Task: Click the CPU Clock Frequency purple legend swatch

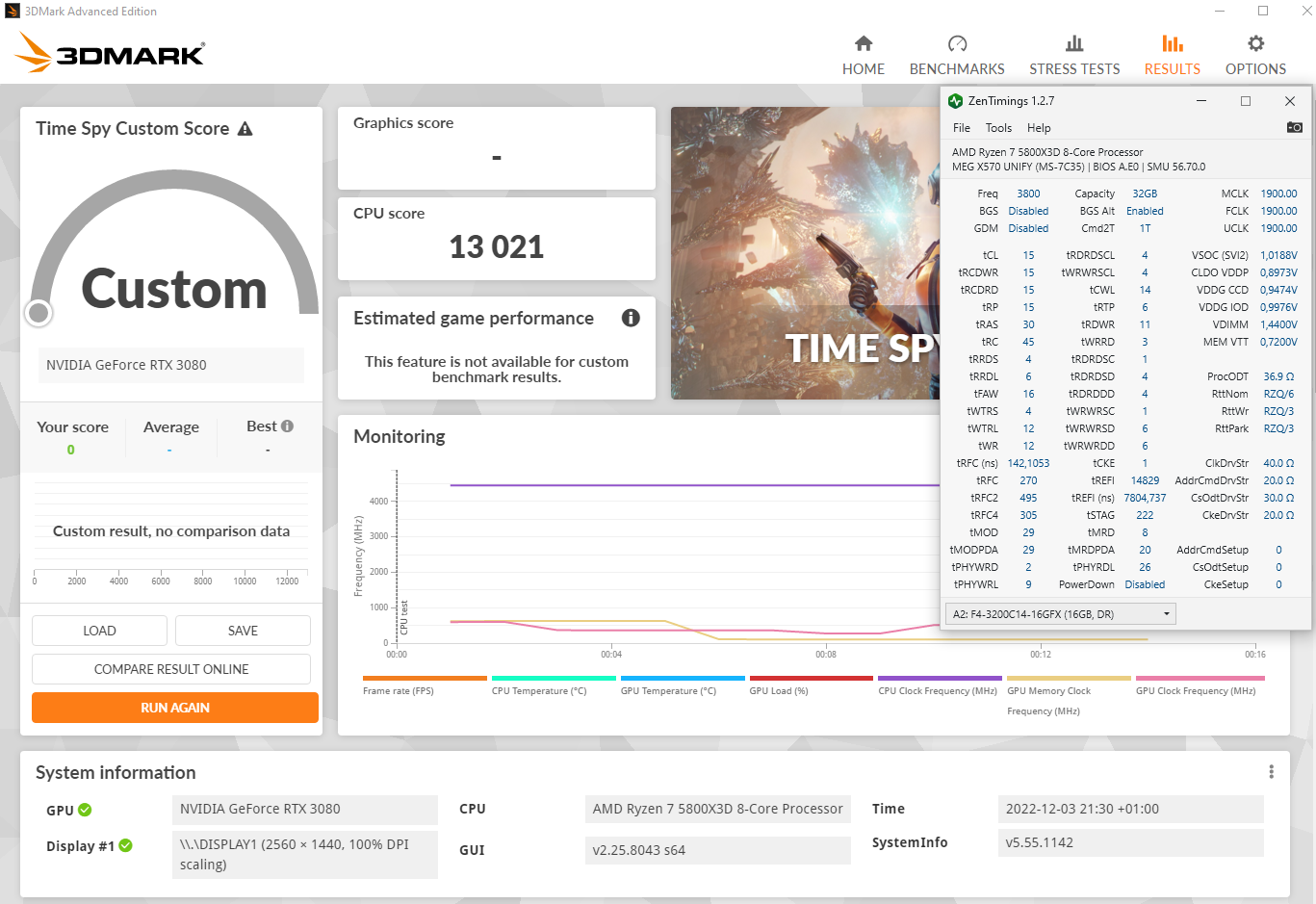Action: pos(940,678)
